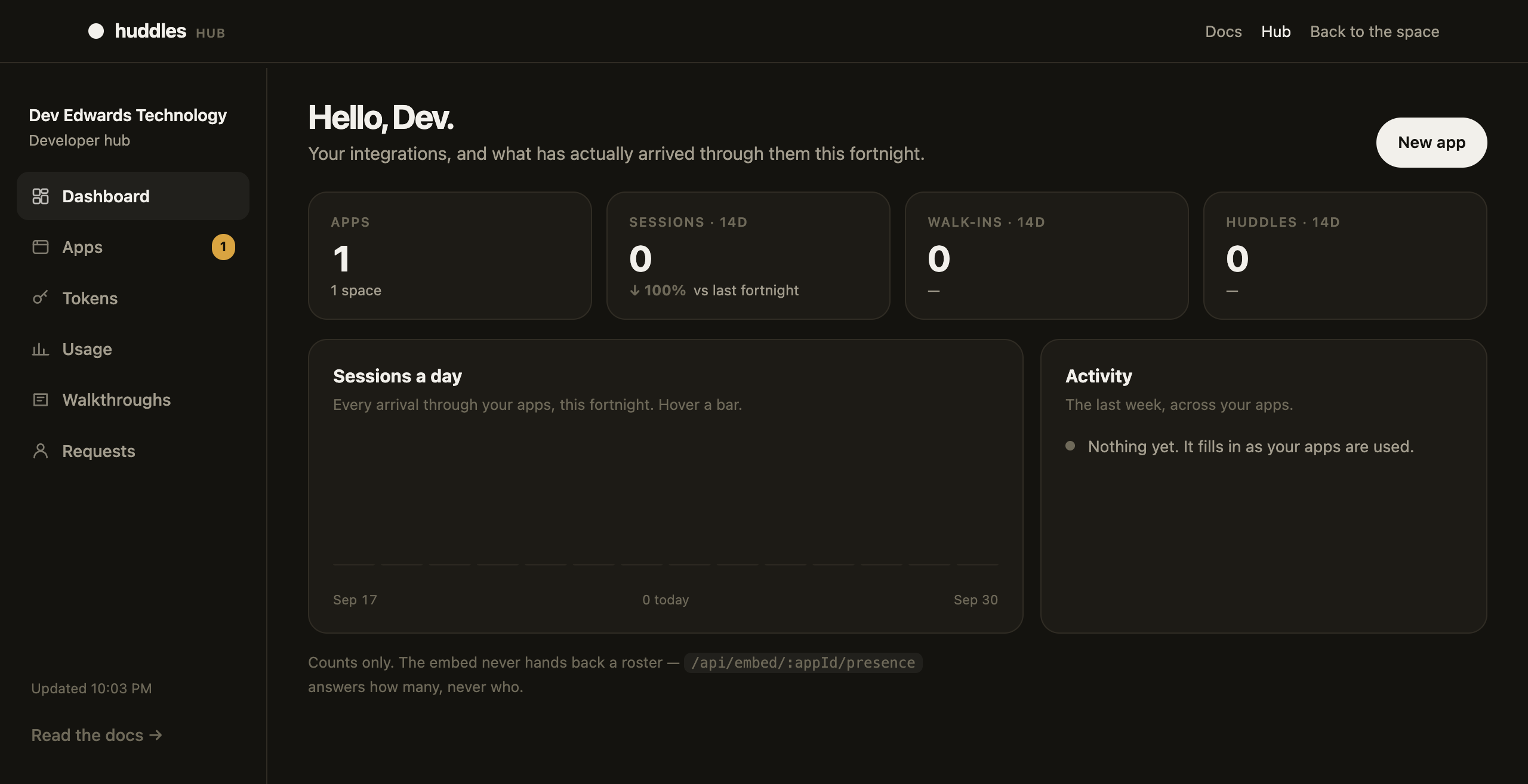Click the 'Updated 10:03 PM' status text
Screen dimensions: 1528x784
[x=91, y=689]
